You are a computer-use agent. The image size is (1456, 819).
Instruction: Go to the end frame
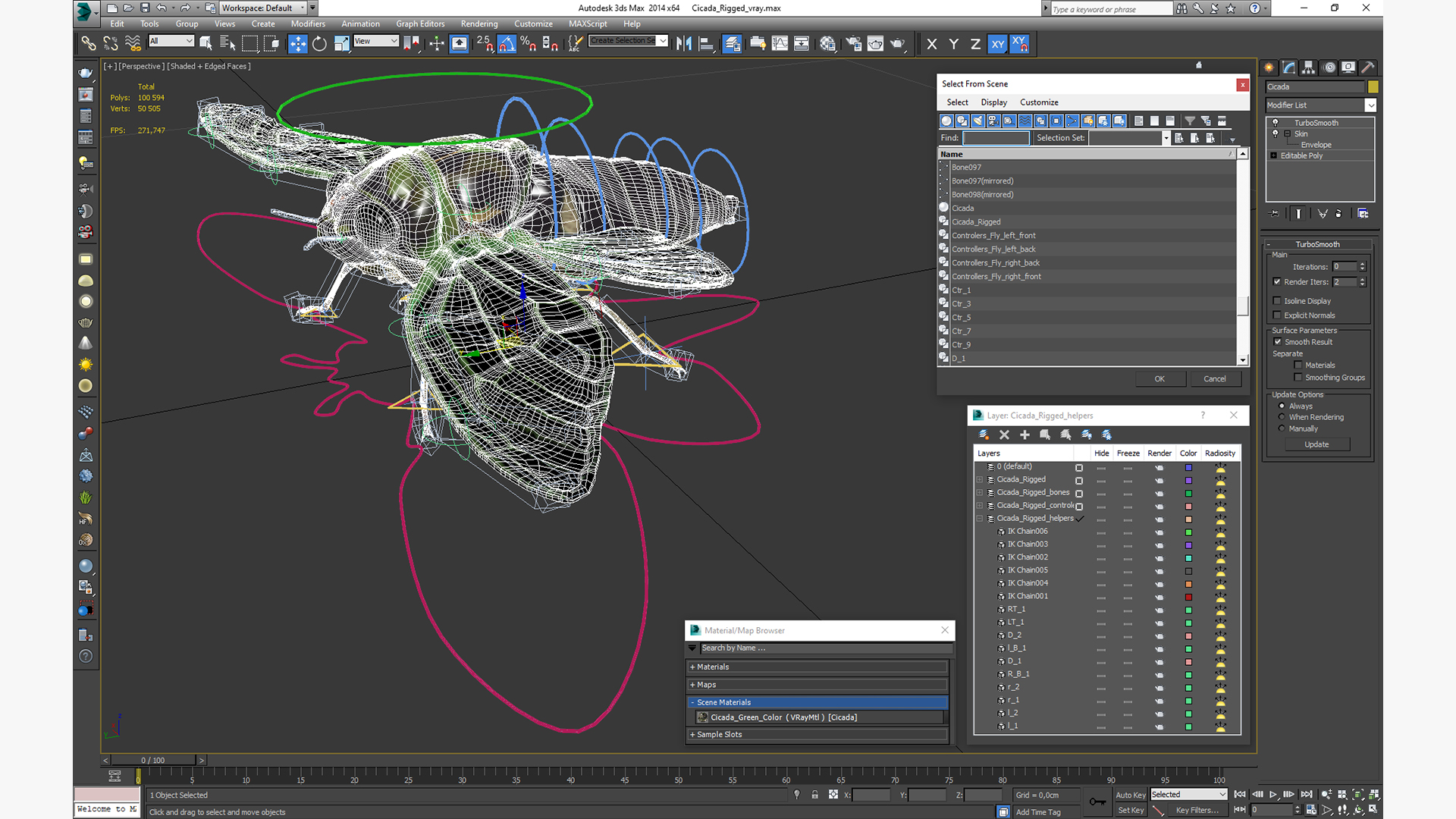point(1307,794)
